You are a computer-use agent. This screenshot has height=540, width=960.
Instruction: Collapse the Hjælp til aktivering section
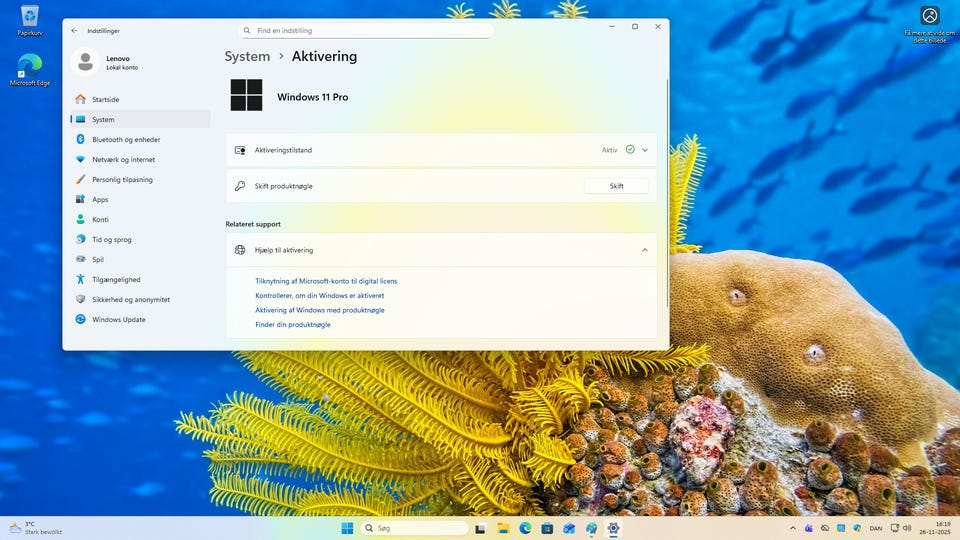click(x=645, y=250)
